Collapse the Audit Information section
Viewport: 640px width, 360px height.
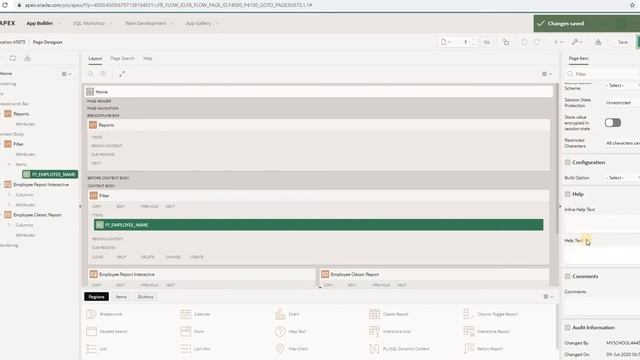(567, 328)
